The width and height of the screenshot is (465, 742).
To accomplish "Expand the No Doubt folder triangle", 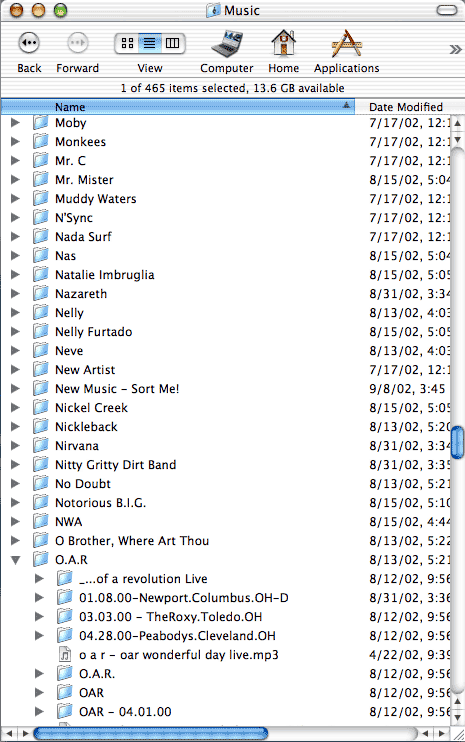I will coord(15,484).
